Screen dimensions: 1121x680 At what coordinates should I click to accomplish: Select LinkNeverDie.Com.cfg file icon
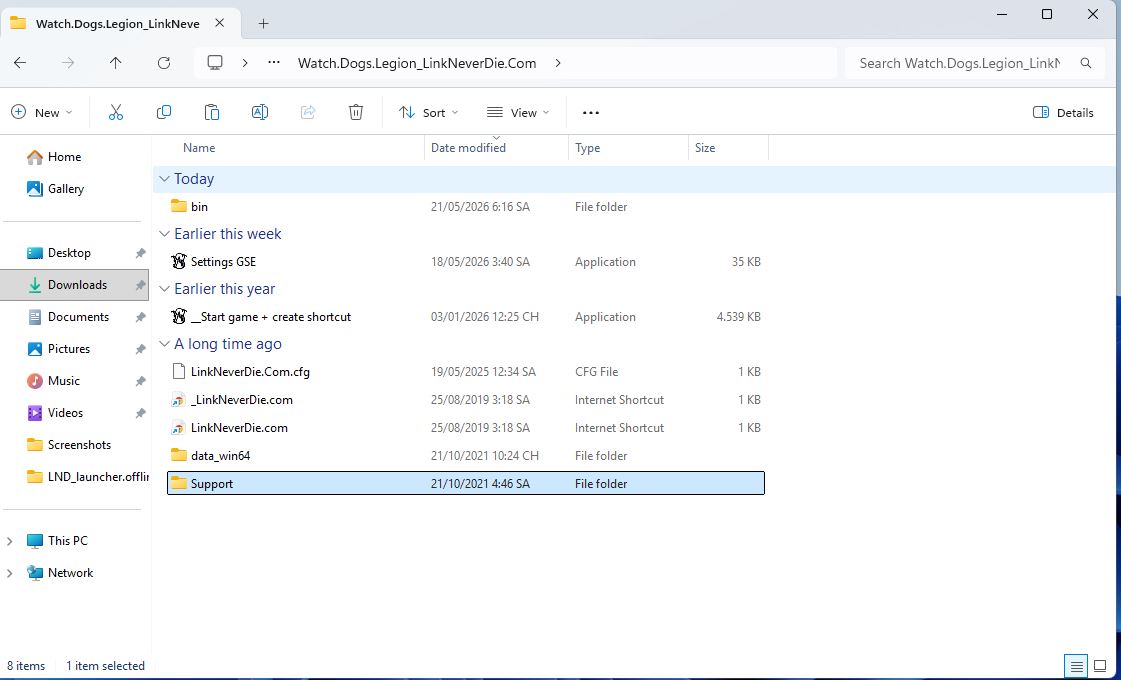click(x=179, y=372)
